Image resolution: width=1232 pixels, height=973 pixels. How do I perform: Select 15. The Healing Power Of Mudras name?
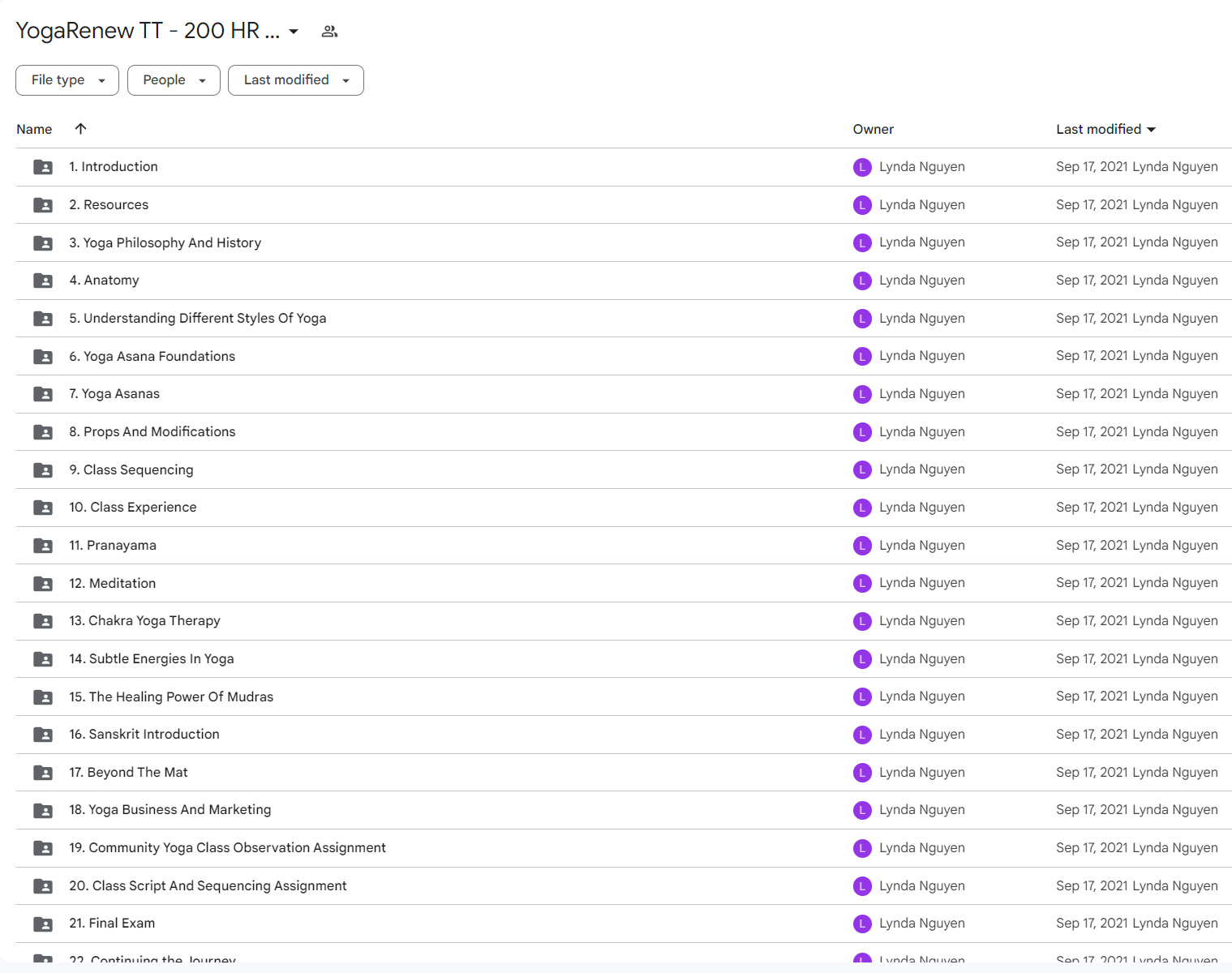click(171, 697)
